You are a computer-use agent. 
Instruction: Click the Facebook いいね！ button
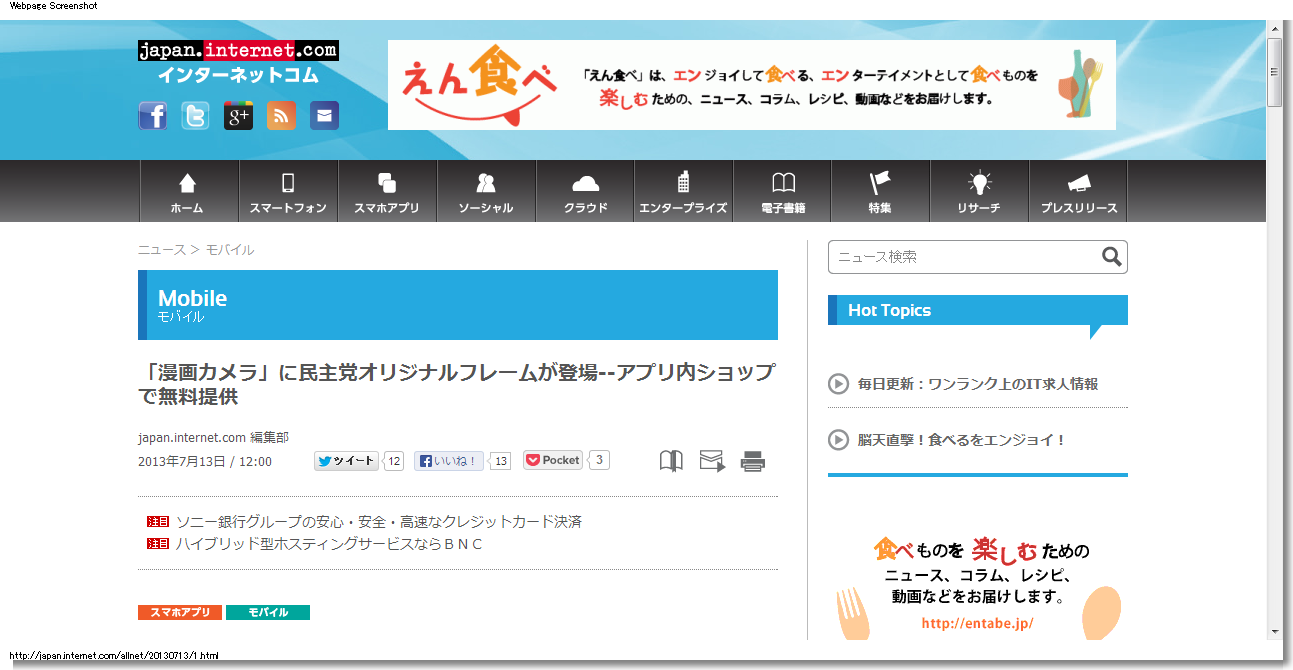(x=449, y=461)
